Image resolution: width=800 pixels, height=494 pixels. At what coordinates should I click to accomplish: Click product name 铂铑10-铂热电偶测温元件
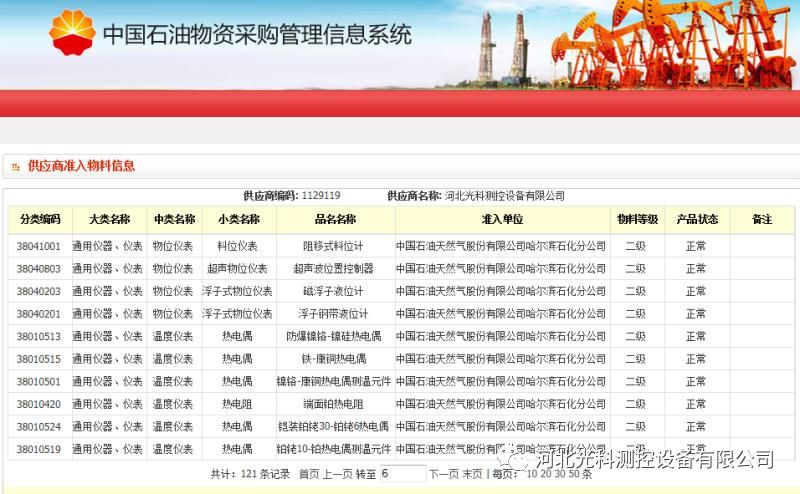[334, 450]
